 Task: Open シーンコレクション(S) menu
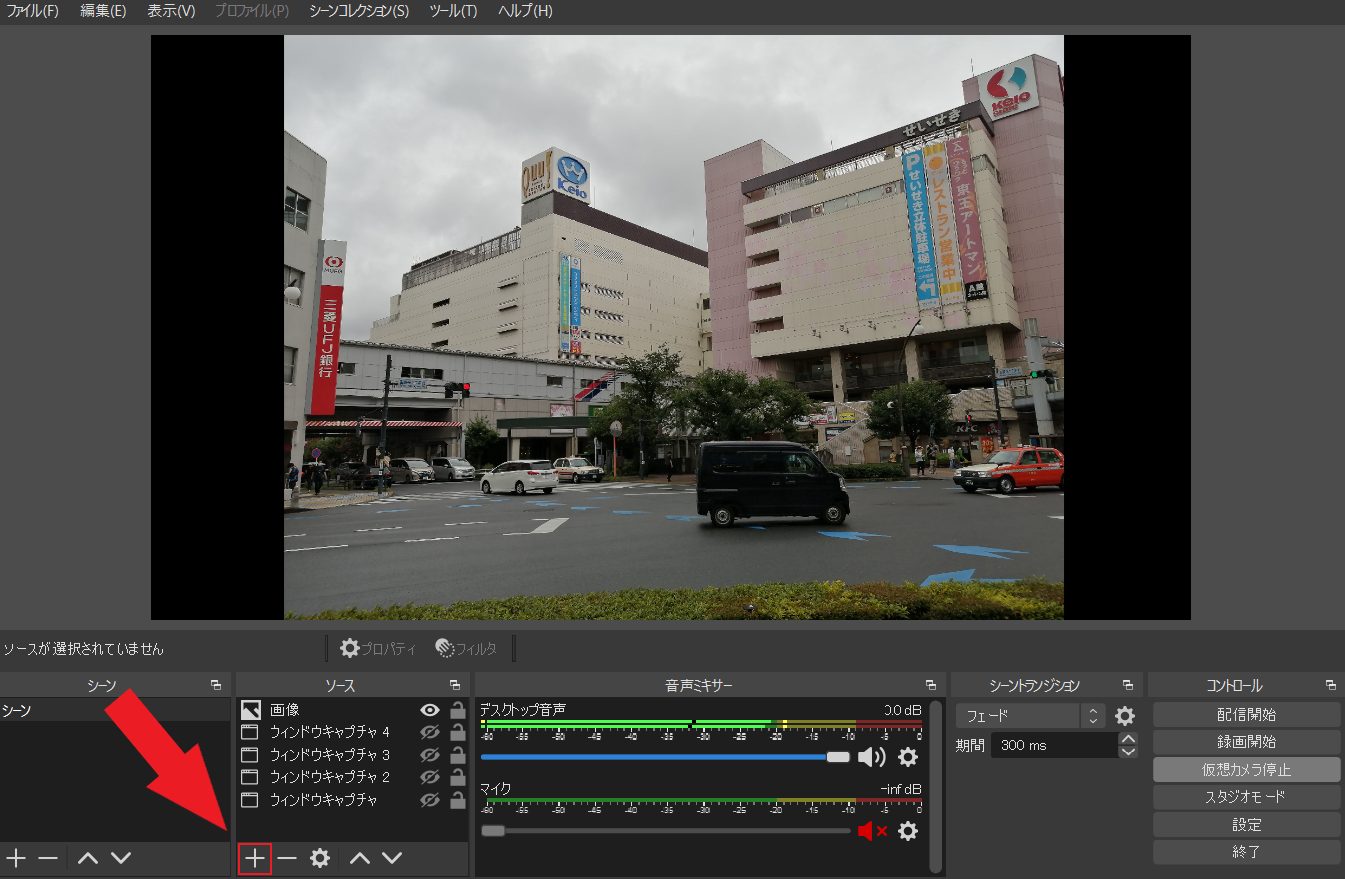point(359,11)
